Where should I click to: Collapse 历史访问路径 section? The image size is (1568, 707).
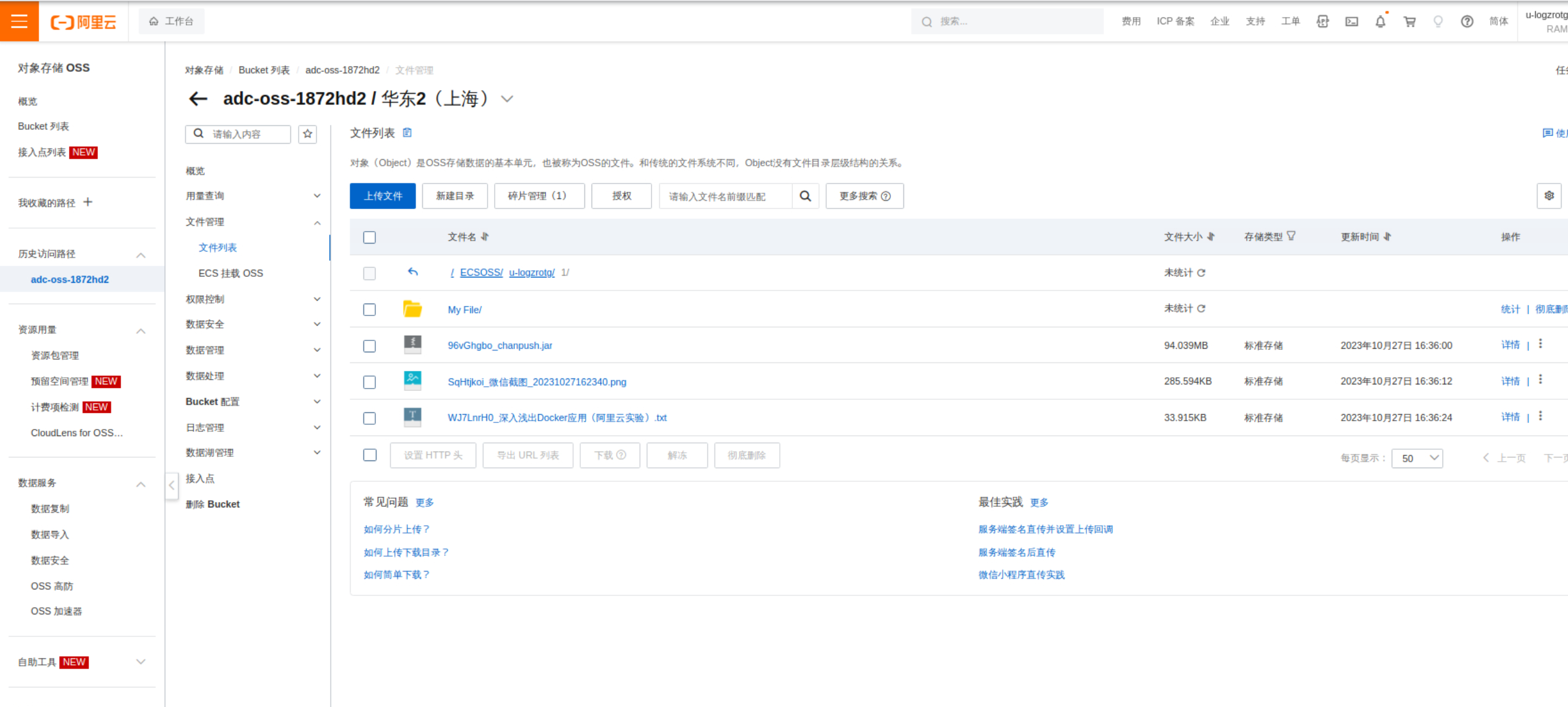tap(141, 254)
